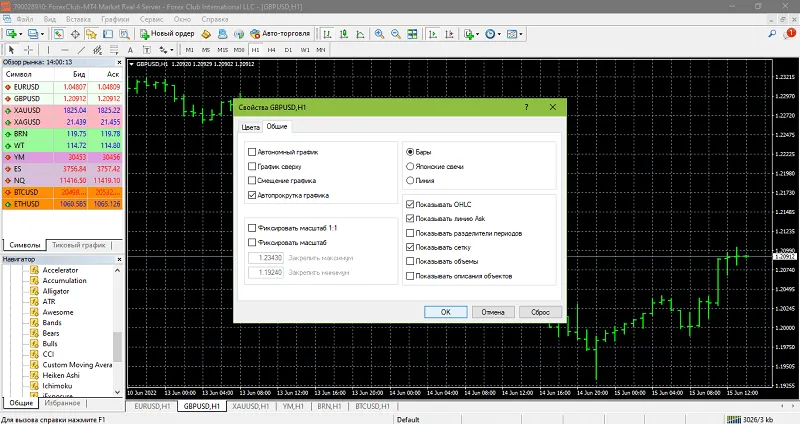The width and height of the screenshot is (800, 424).
Task: Open the Файл menu
Action: pos(24,19)
